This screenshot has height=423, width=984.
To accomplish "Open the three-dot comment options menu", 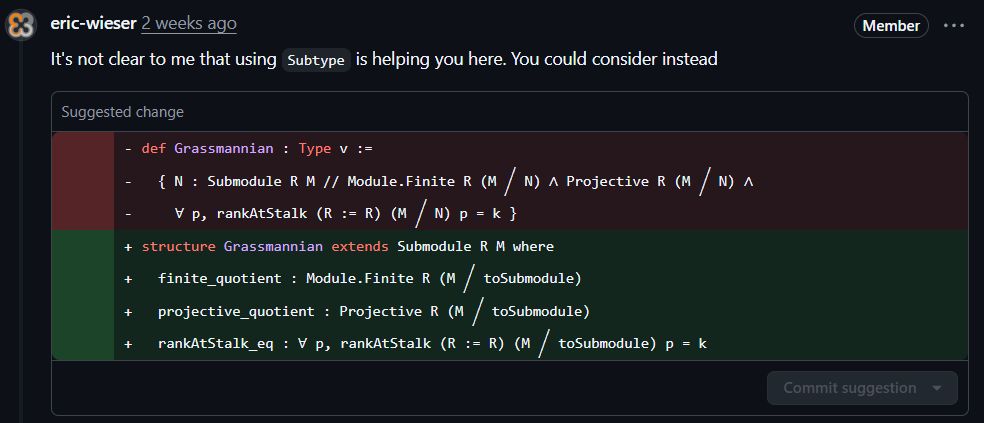I will pos(954,25).
